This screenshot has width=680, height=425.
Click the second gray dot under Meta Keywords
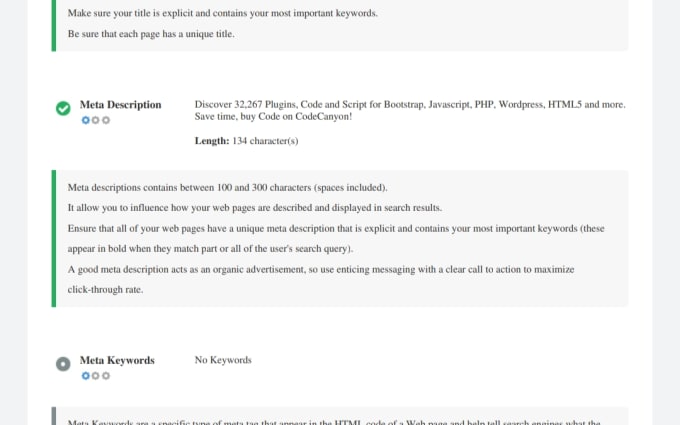coord(96,376)
